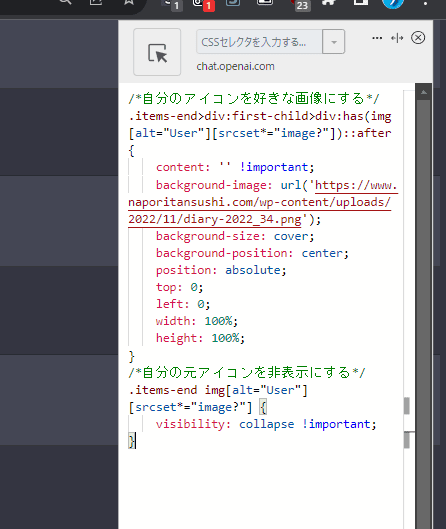Open the three-dots more options menu
The height and width of the screenshot is (529, 446).
(x=377, y=38)
